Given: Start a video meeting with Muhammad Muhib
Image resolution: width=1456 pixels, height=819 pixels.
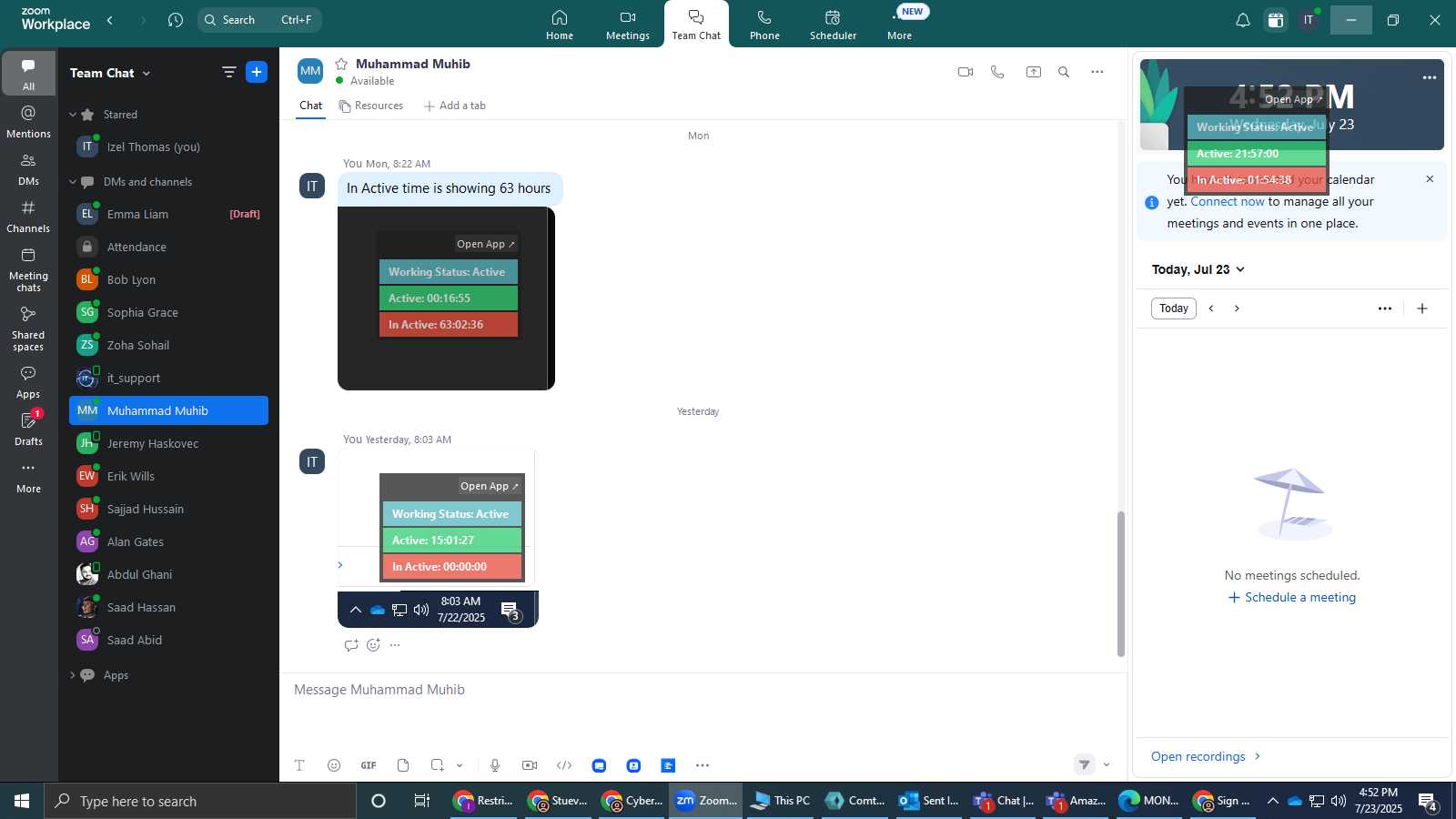Looking at the screenshot, I should (966, 72).
